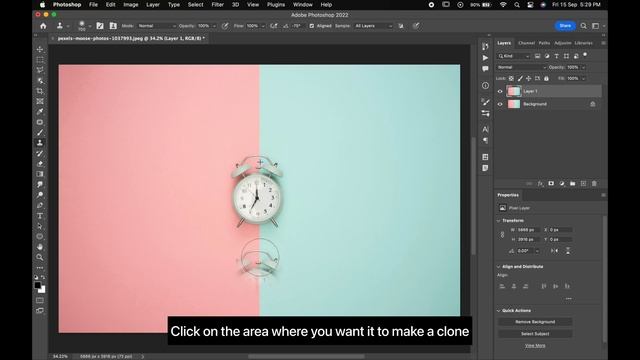This screenshot has width=640, height=360.
Task: Collapse the Transform section
Action: click(x=498, y=220)
